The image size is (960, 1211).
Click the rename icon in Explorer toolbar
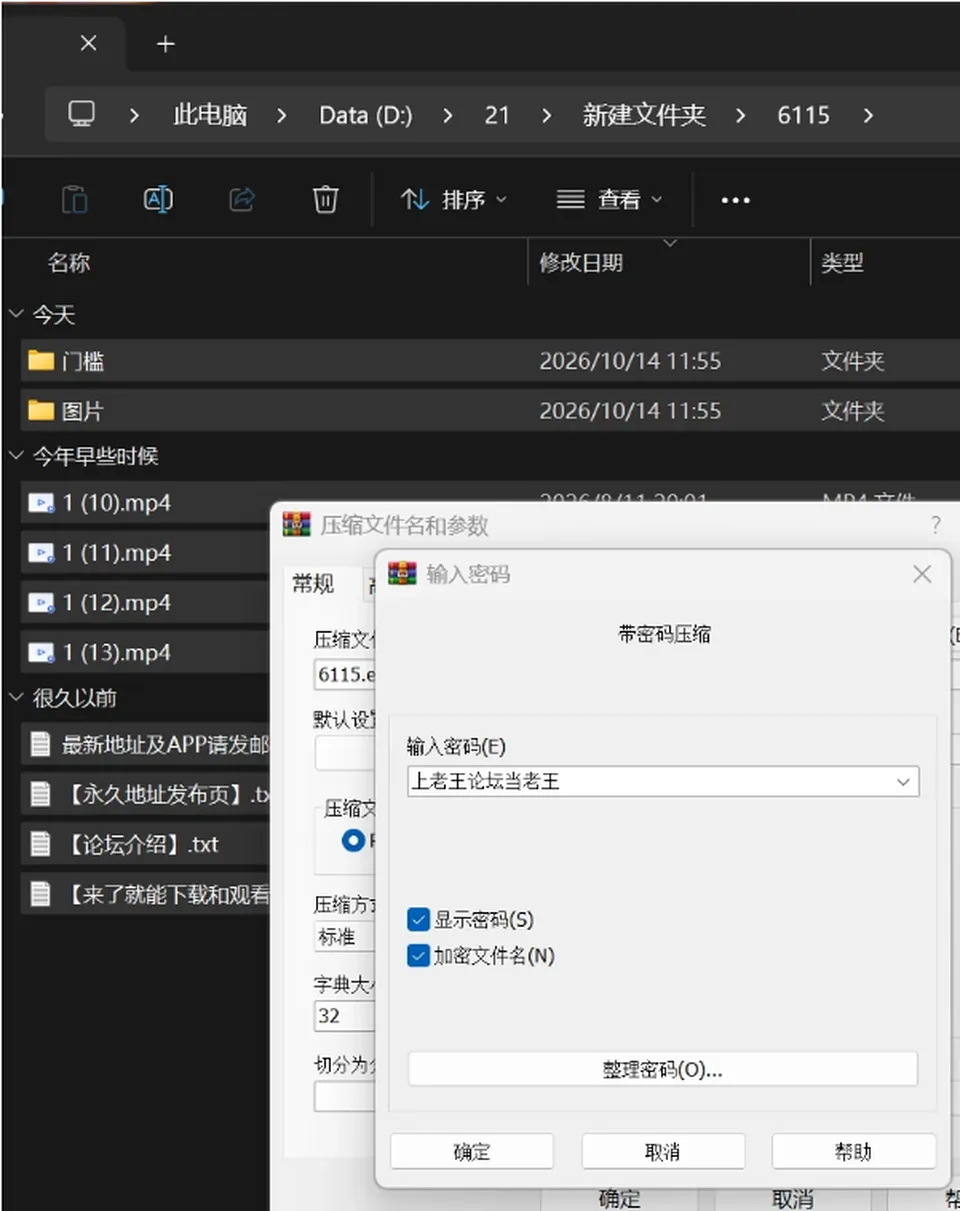pyautogui.click(x=158, y=200)
